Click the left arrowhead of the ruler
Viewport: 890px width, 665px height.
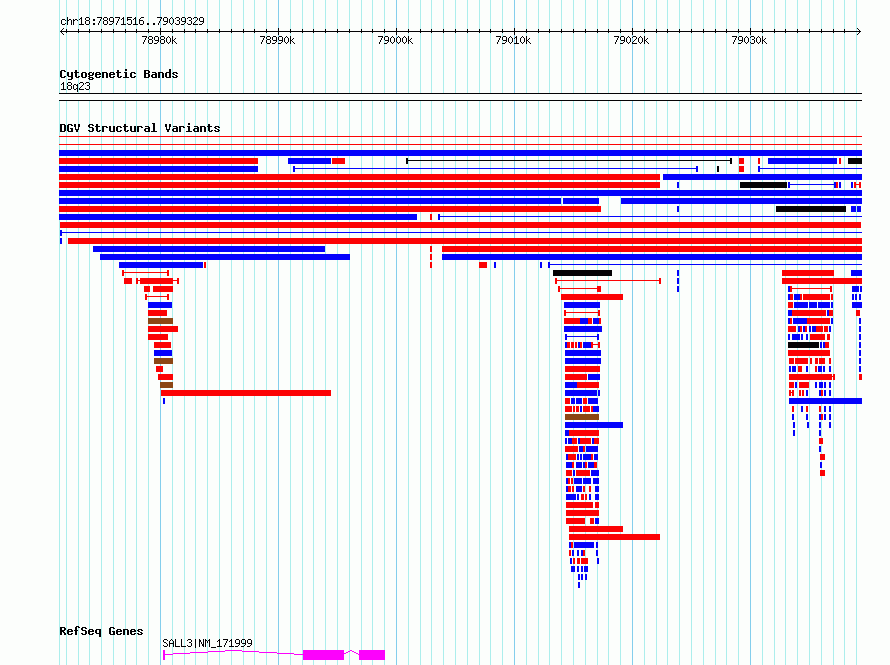(62, 32)
